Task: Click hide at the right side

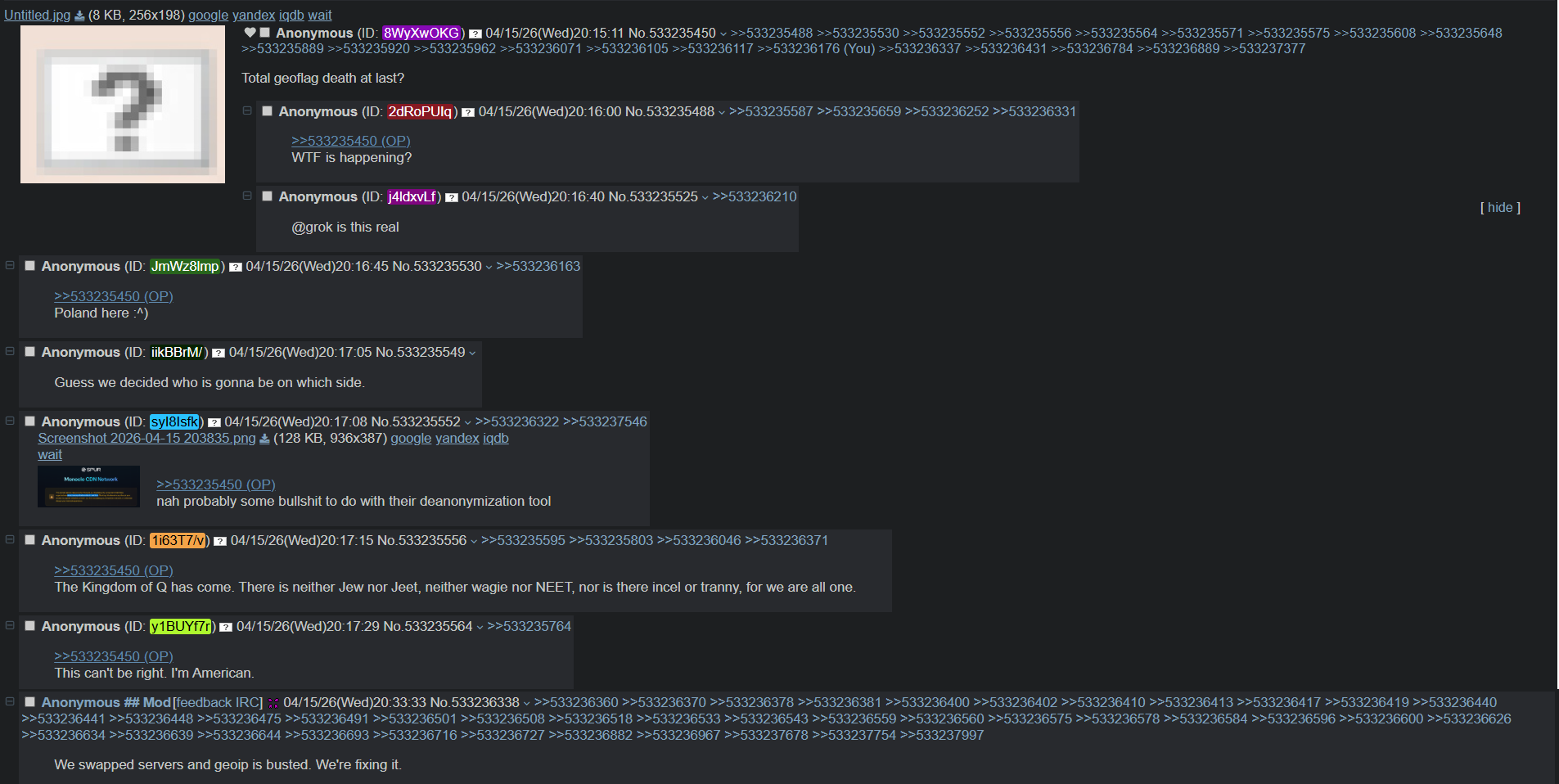Action: [1499, 207]
